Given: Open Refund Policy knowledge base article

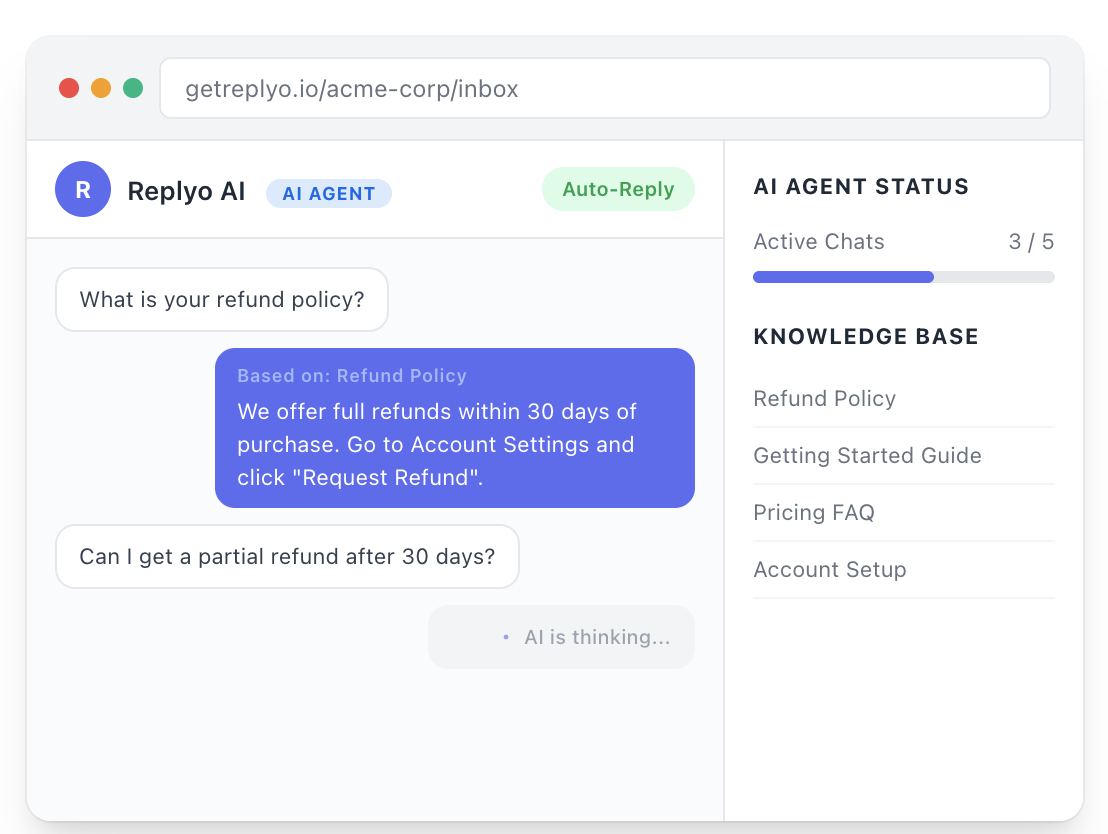Looking at the screenshot, I should (825, 398).
